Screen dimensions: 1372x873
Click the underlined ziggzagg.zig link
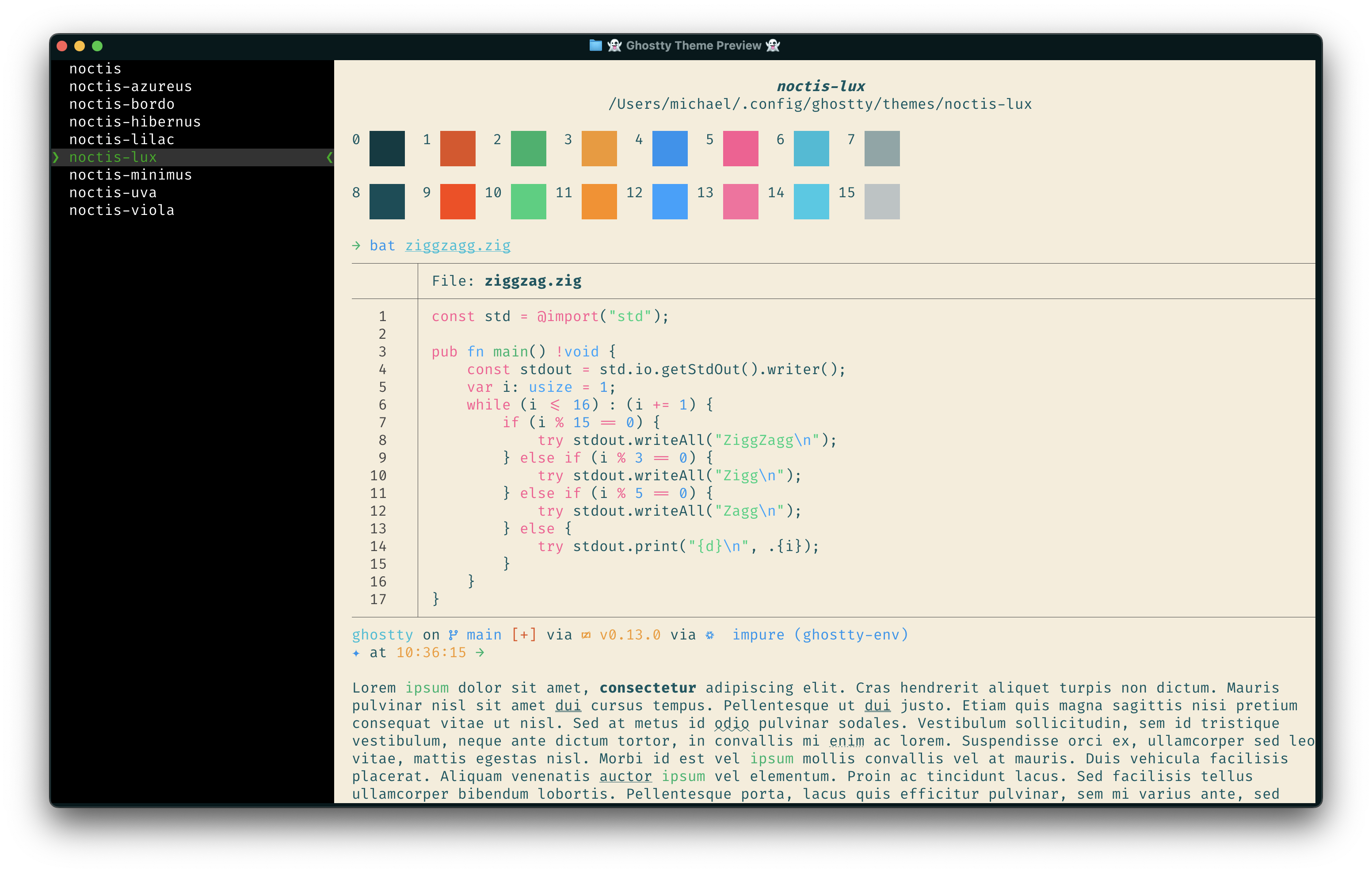tap(457, 246)
